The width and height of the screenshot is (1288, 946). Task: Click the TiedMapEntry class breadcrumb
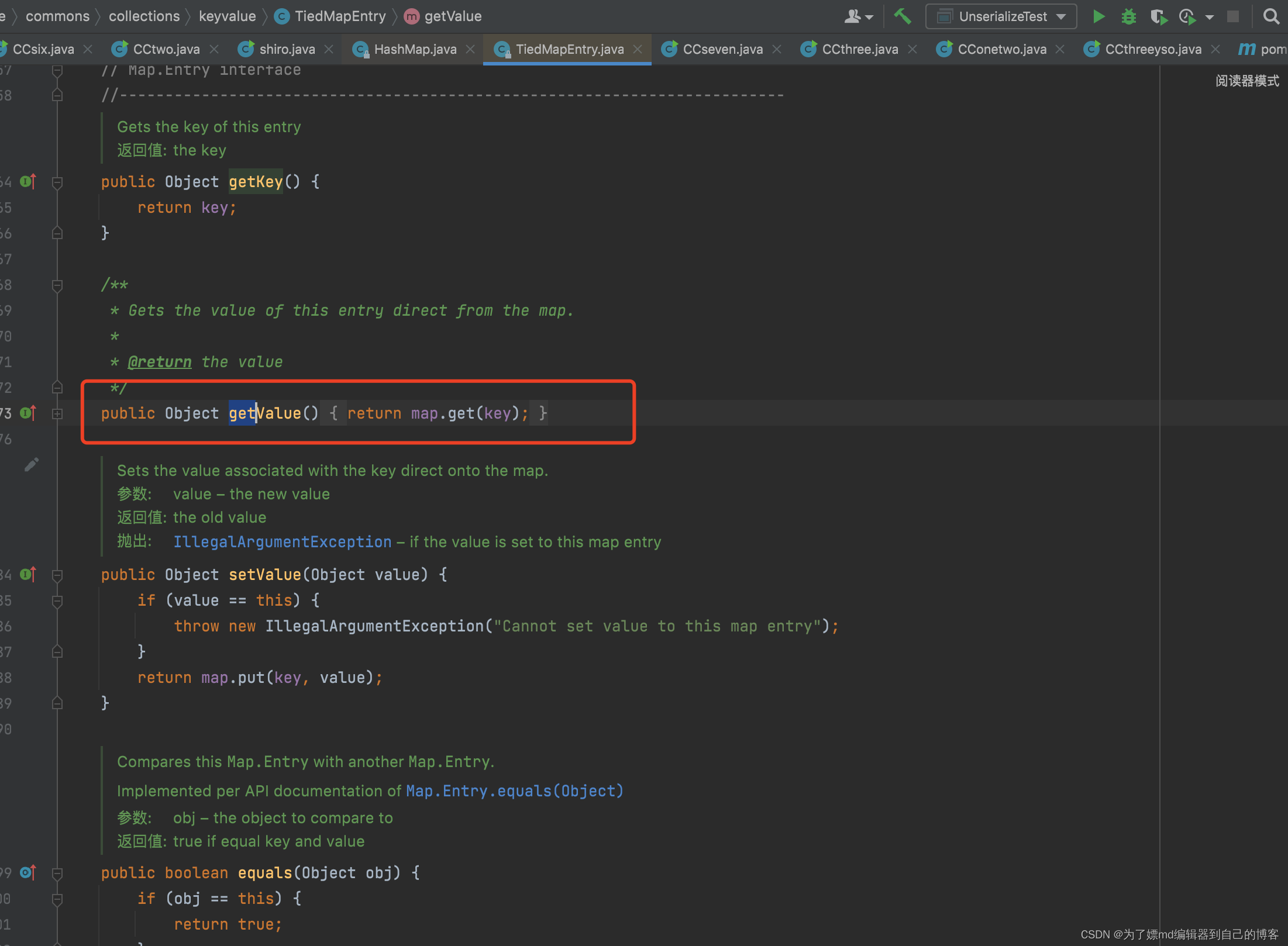pyautogui.click(x=330, y=16)
